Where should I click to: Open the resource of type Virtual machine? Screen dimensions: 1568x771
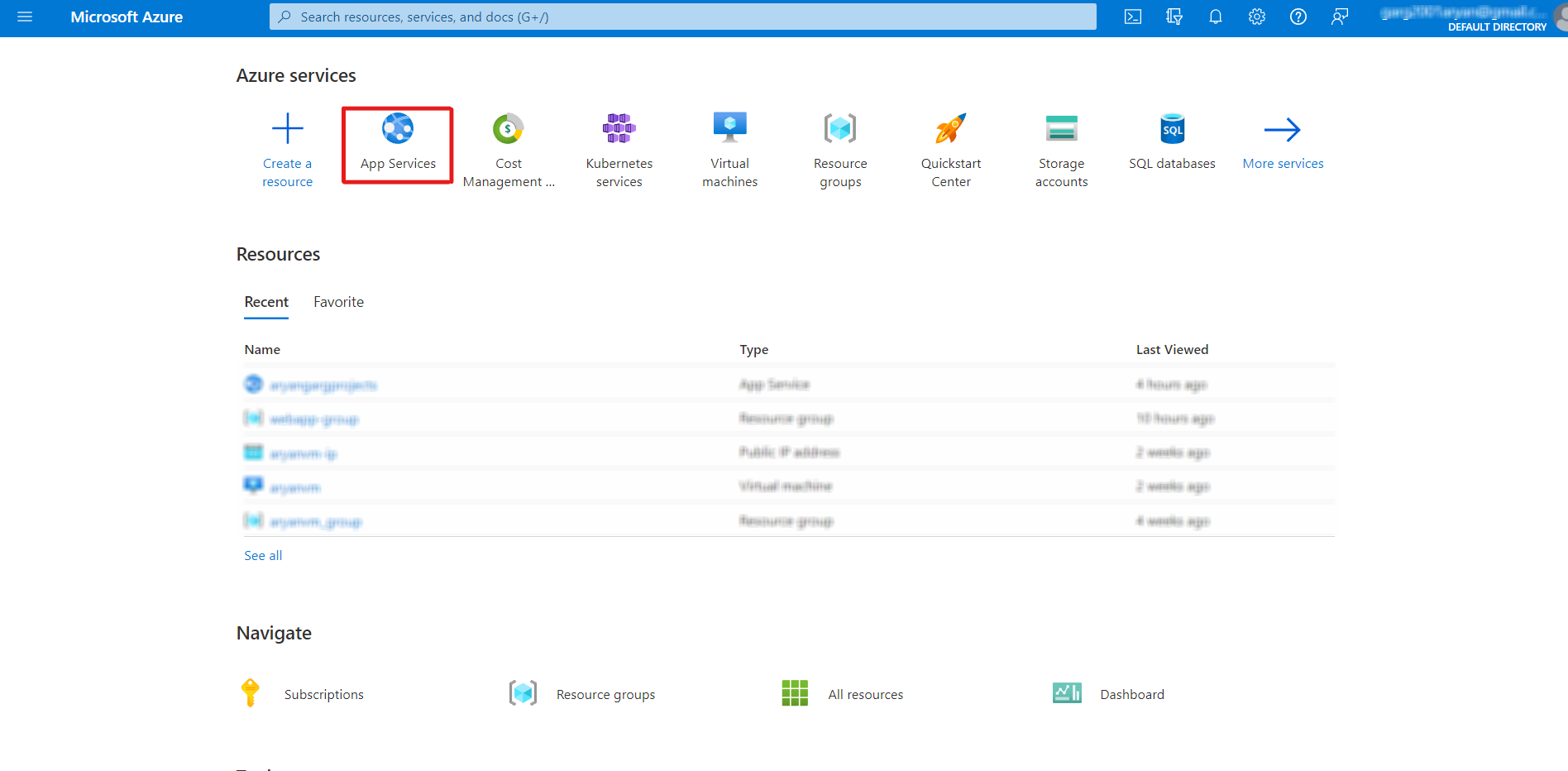(295, 488)
